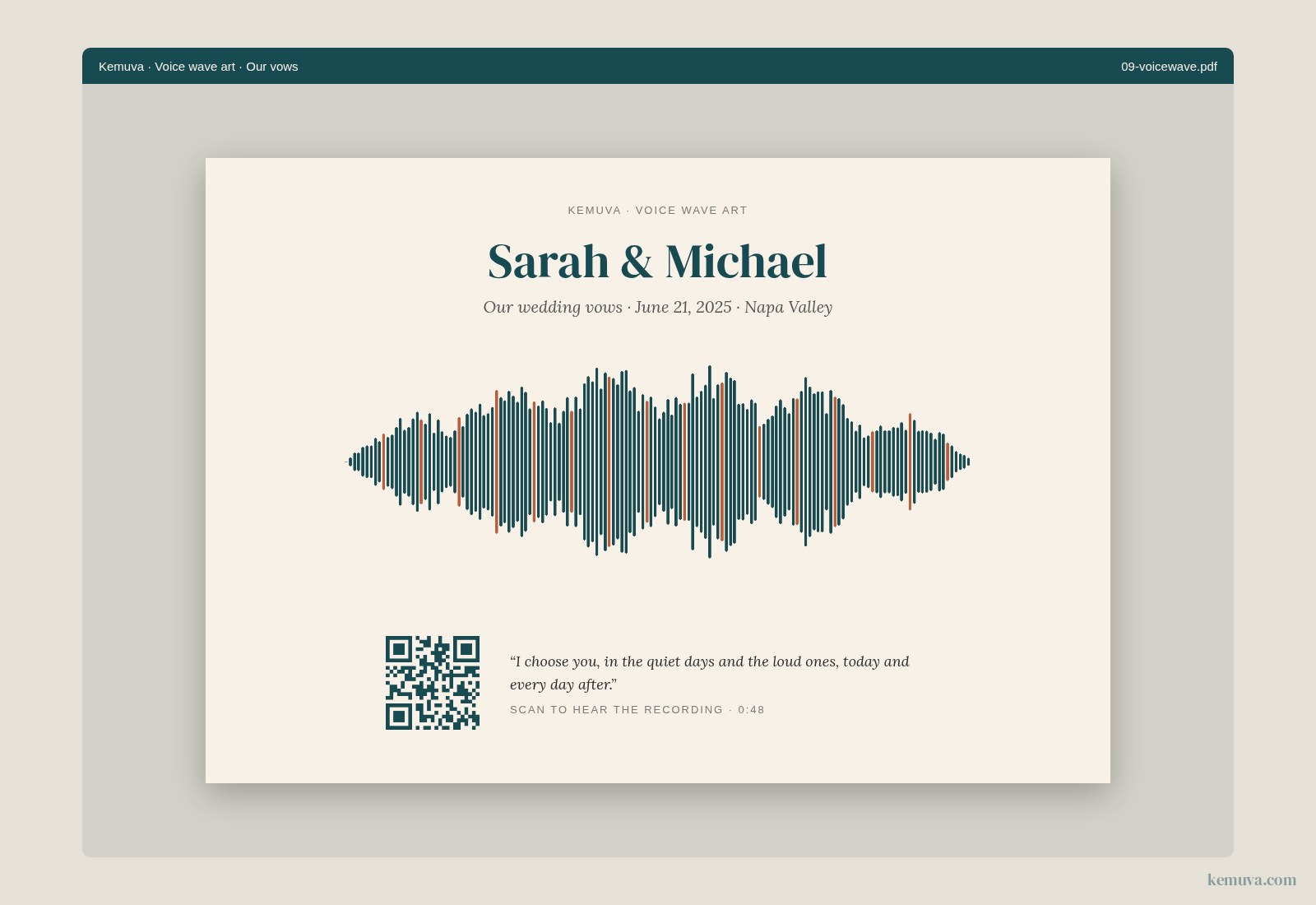The height and width of the screenshot is (905, 1316).
Task: Select the 'Sarah & Michael' title
Action: pyautogui.click(x=657, y=262)
